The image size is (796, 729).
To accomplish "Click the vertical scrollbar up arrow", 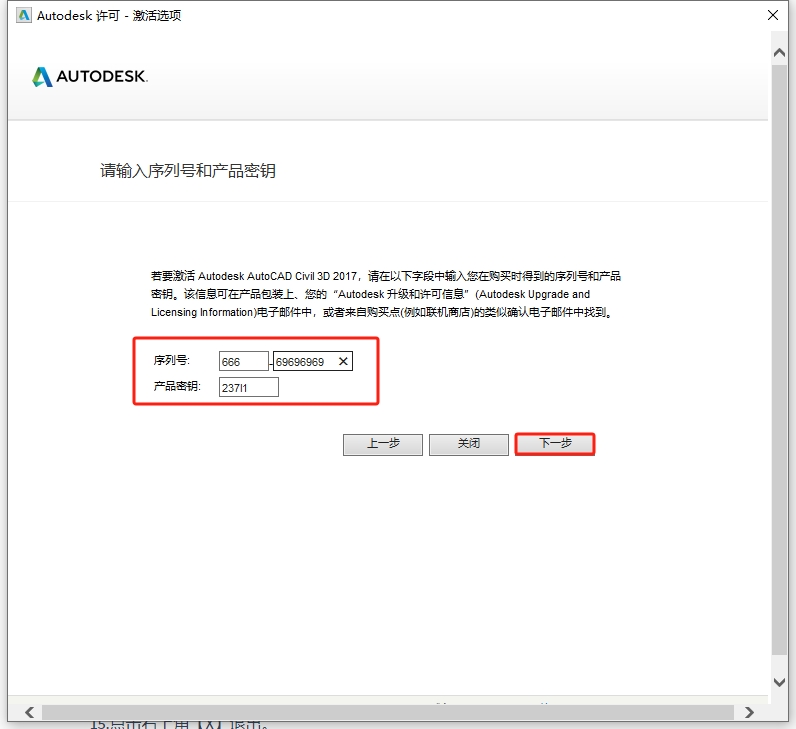I will click(780, 50).
